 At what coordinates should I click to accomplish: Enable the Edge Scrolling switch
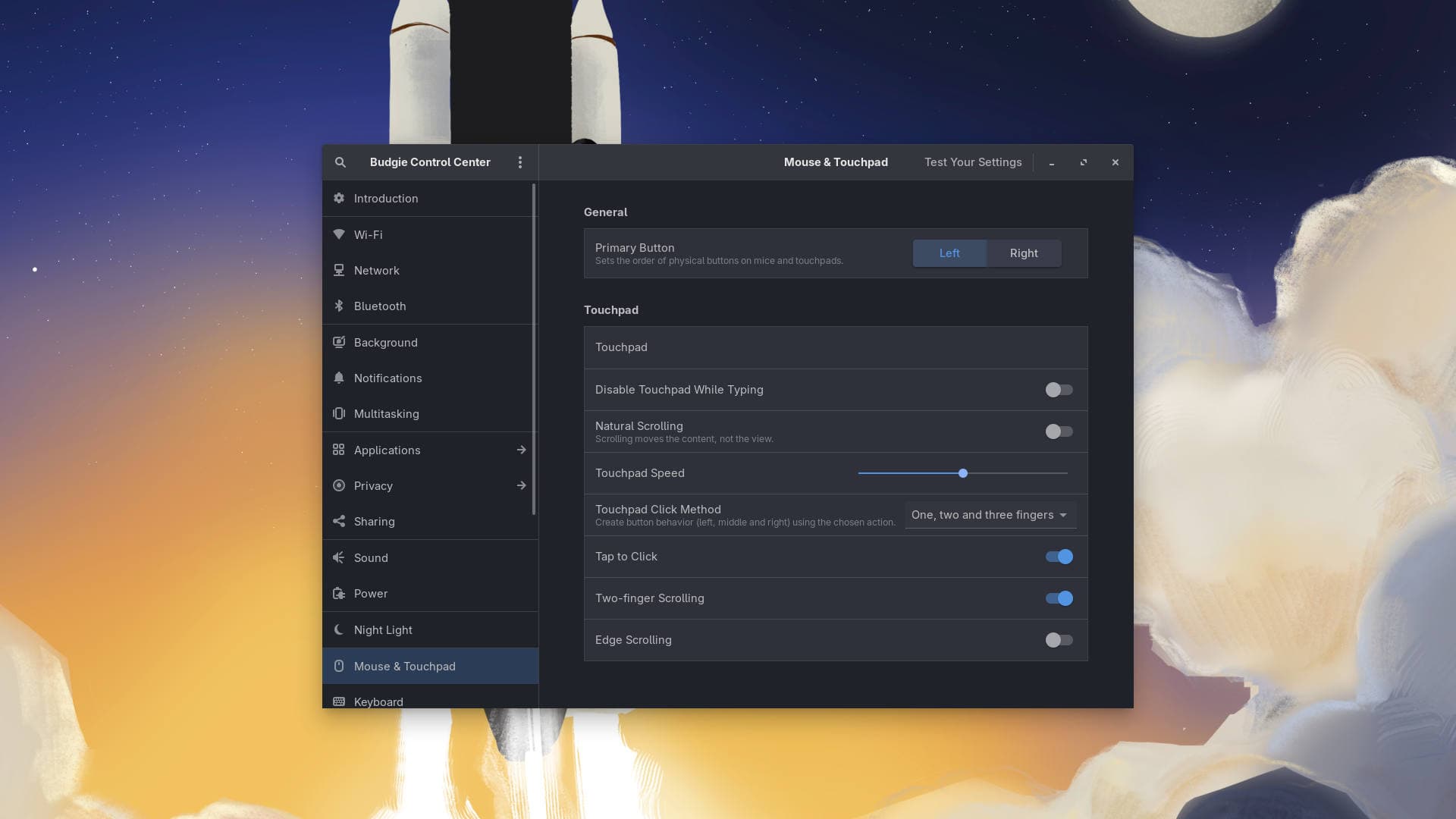pyautogui.click(x=1059, y=640)
